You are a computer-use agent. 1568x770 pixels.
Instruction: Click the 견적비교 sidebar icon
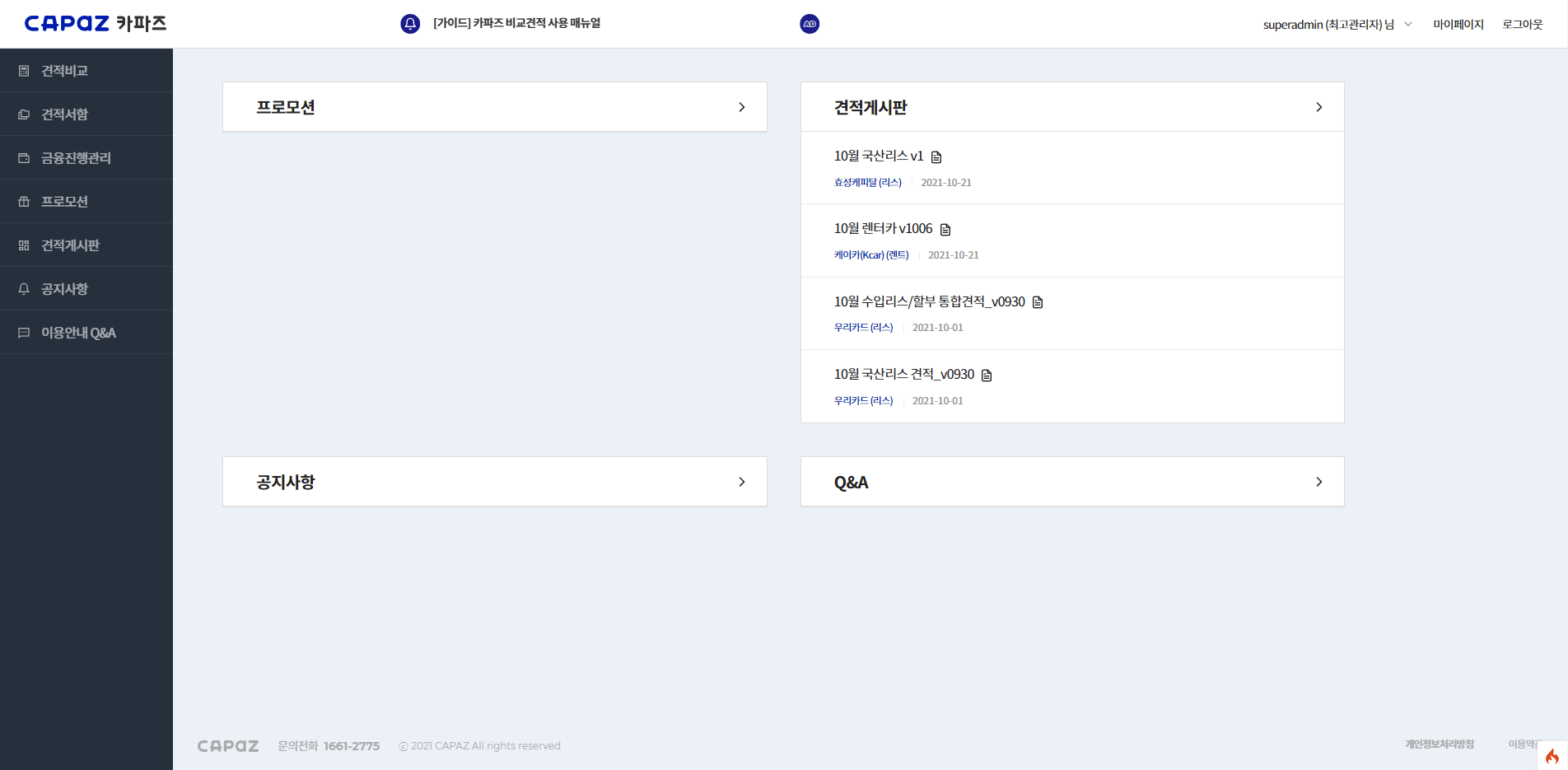pos(24,71)
